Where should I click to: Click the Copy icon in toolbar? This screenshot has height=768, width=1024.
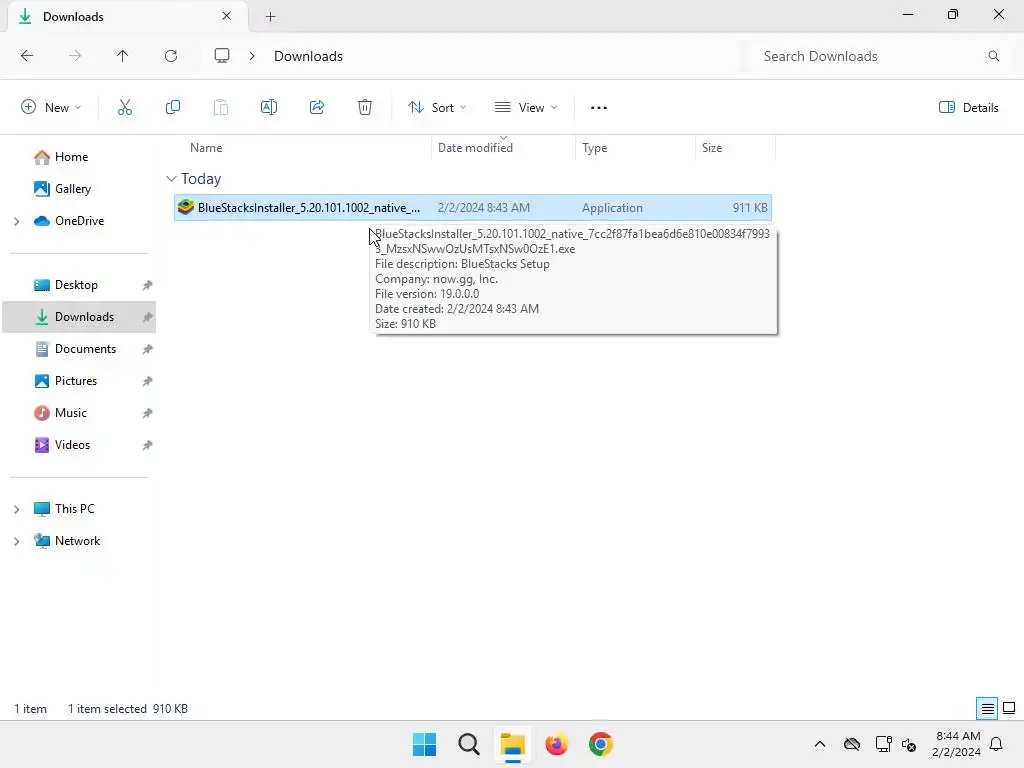172,108
